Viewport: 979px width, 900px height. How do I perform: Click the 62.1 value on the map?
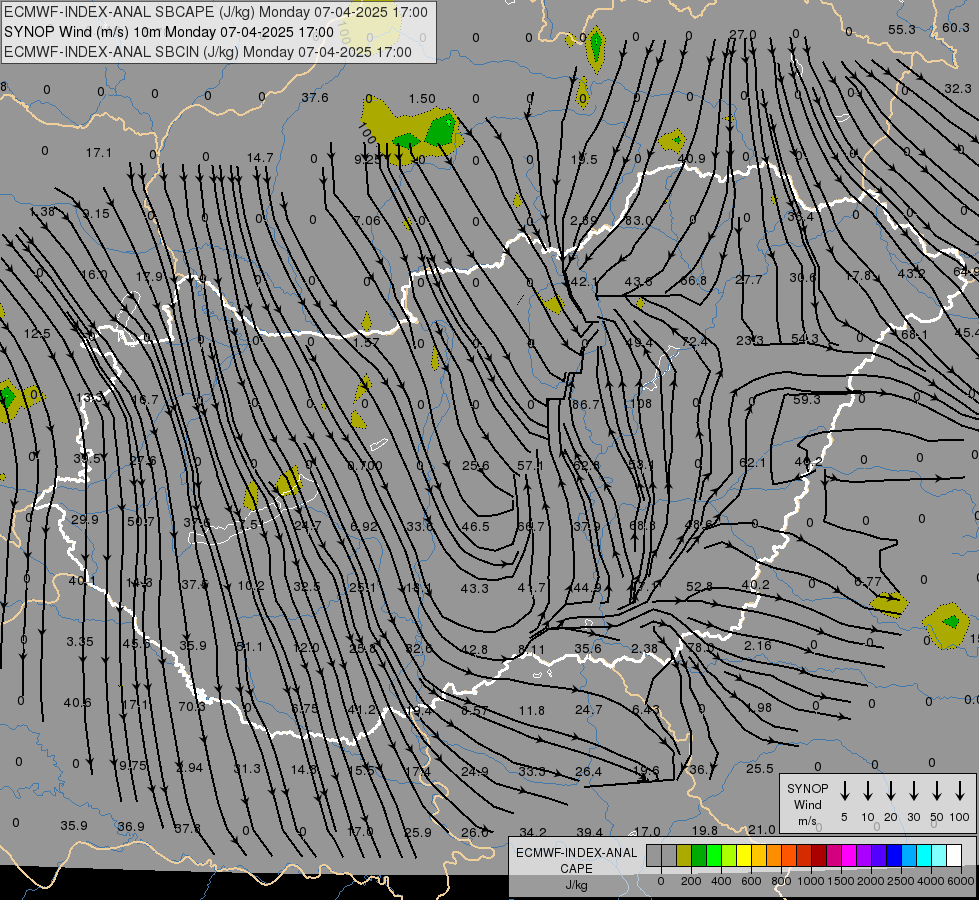(x=752, y=463)
